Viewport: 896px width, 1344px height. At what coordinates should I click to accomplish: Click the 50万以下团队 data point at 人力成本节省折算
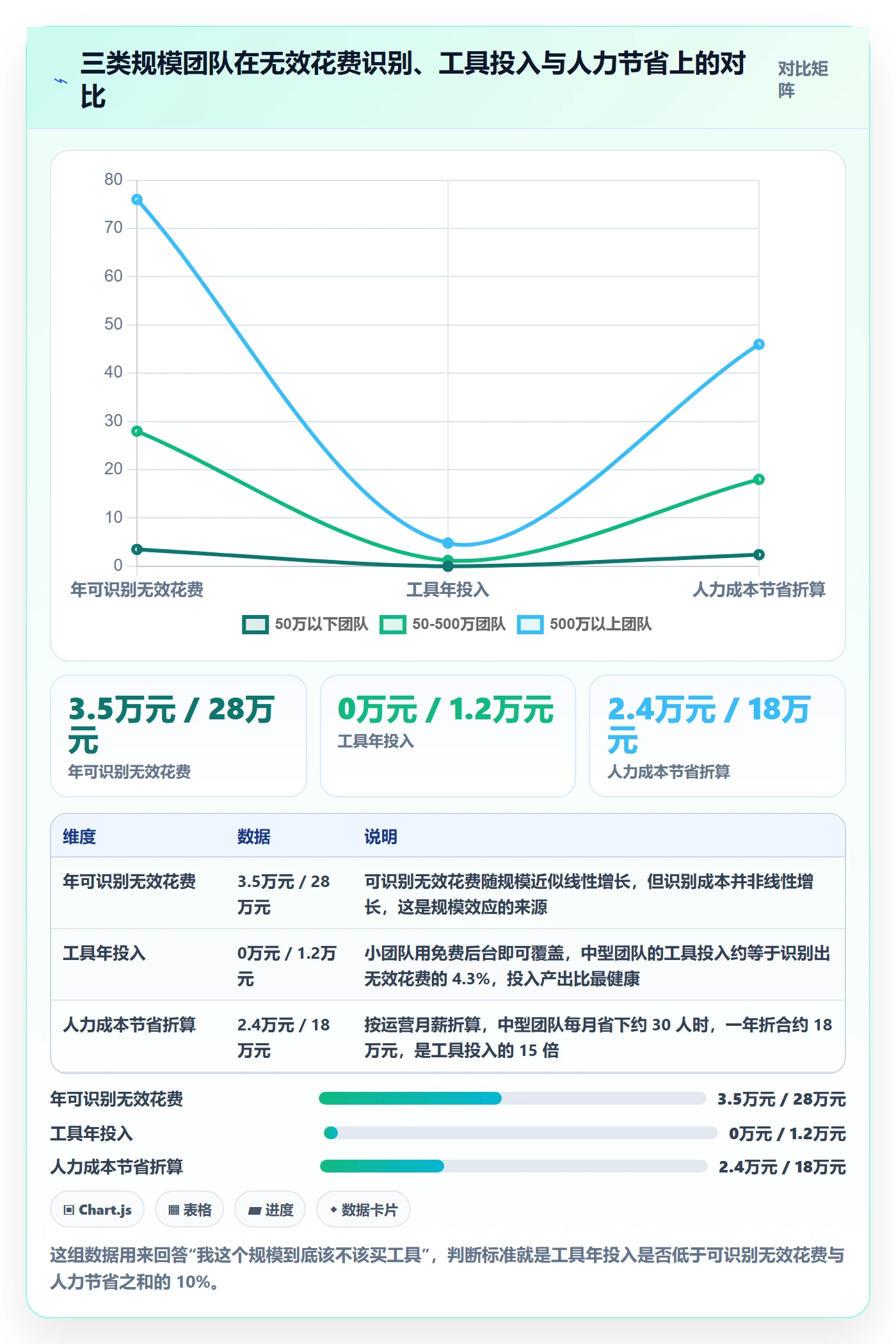click(759, 555)
